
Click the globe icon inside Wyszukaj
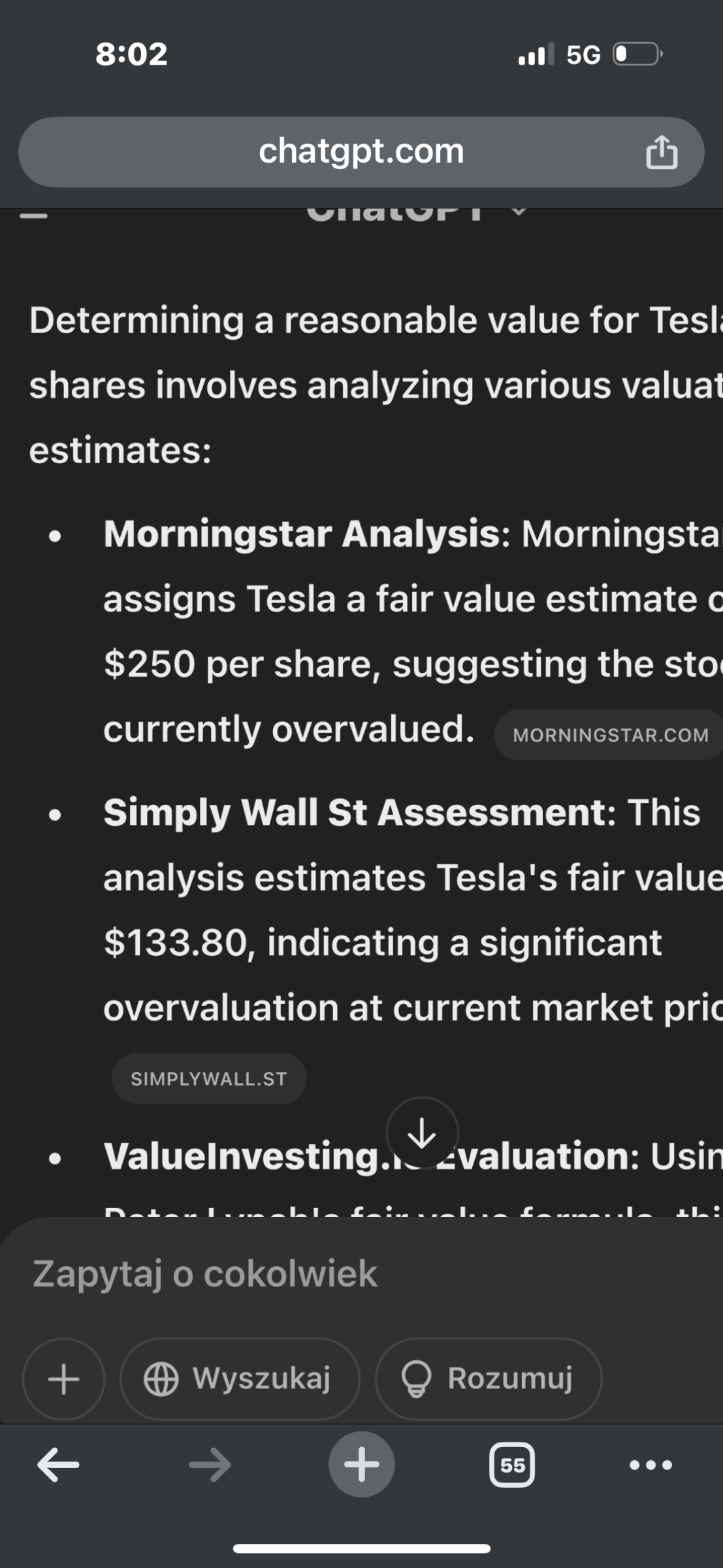click(x=161, y=1379)
